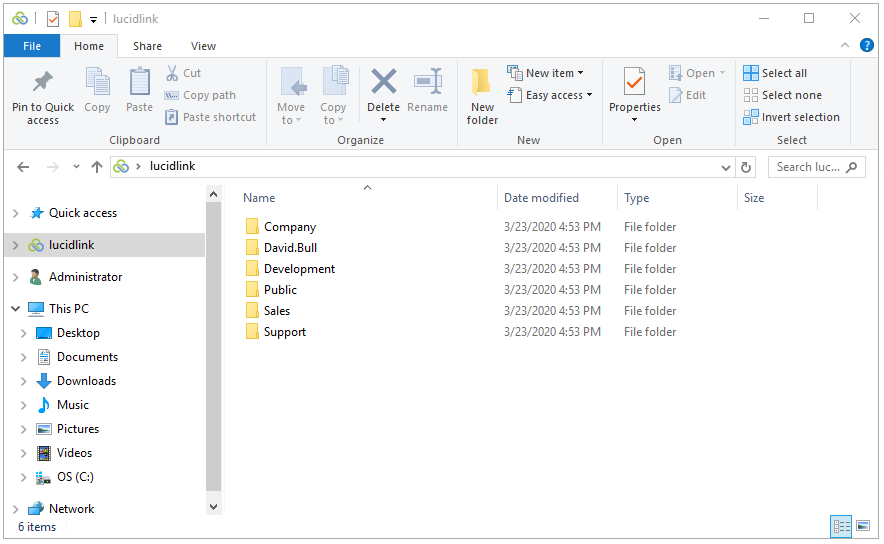The height and width of the screenshot is (544, 884).
Task: Collapse the ribbon using the chevron
Action: tap(845, 46)
